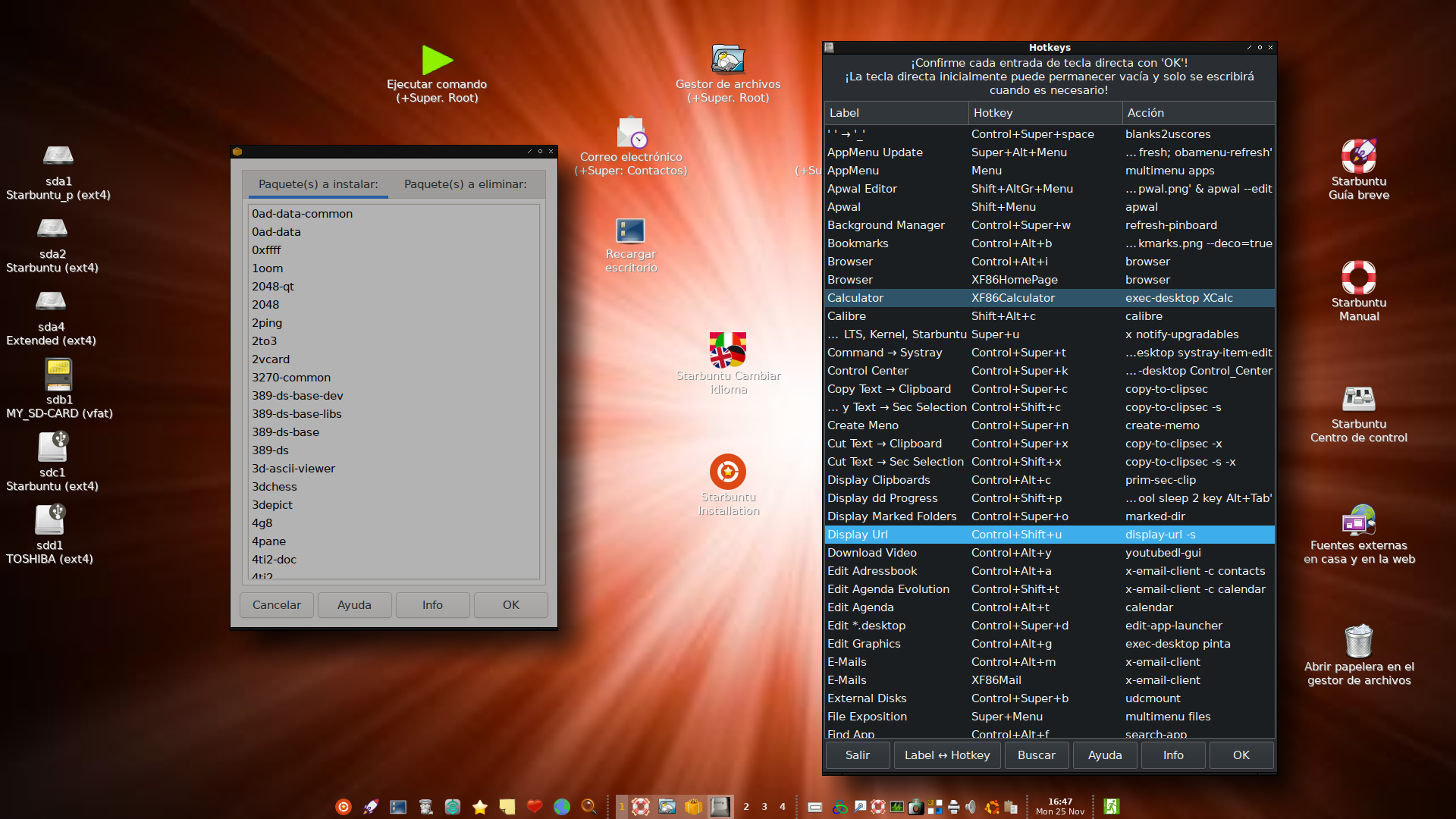Switch to workspace 4 in the taskbar pager
Screen dimensions: 1456x819
(x=783, y=807)
